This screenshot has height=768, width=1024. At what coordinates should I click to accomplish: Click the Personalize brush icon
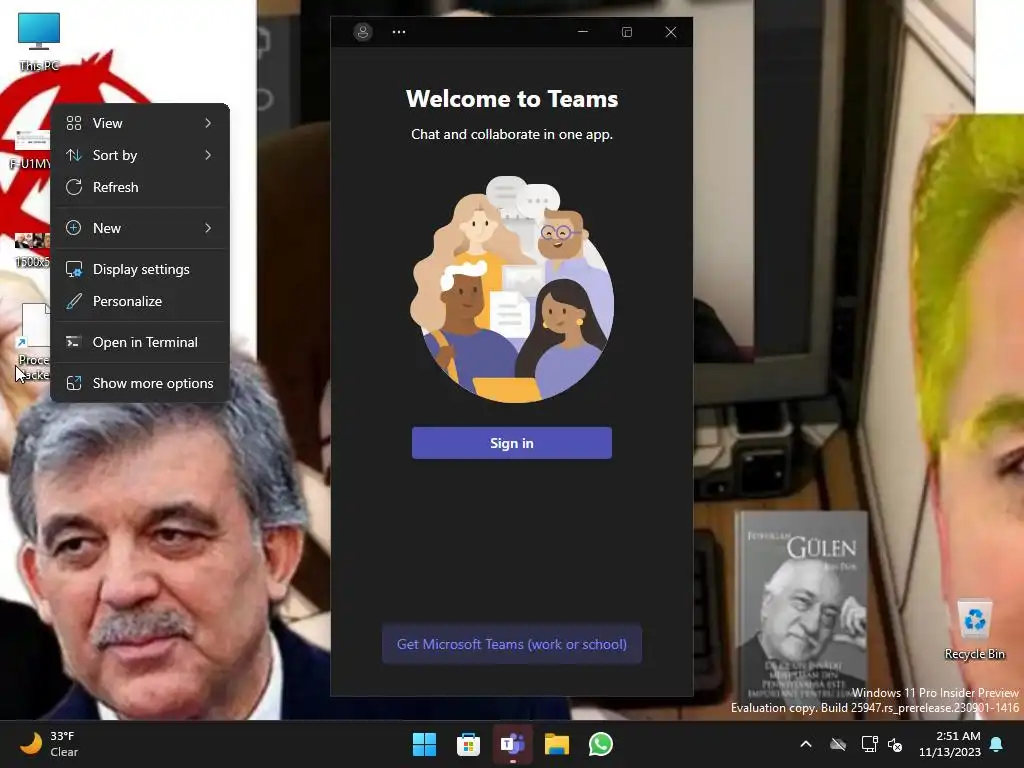[x=74, y=301]
